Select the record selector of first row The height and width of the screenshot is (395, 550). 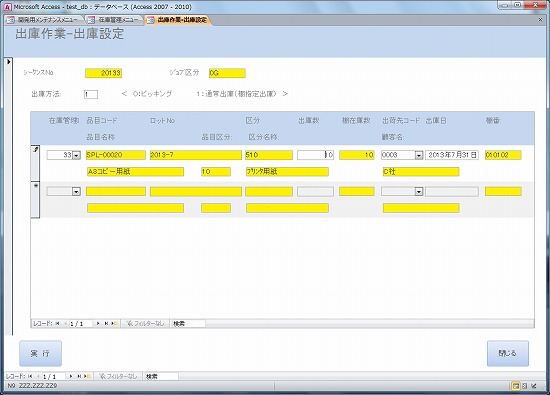35,163
